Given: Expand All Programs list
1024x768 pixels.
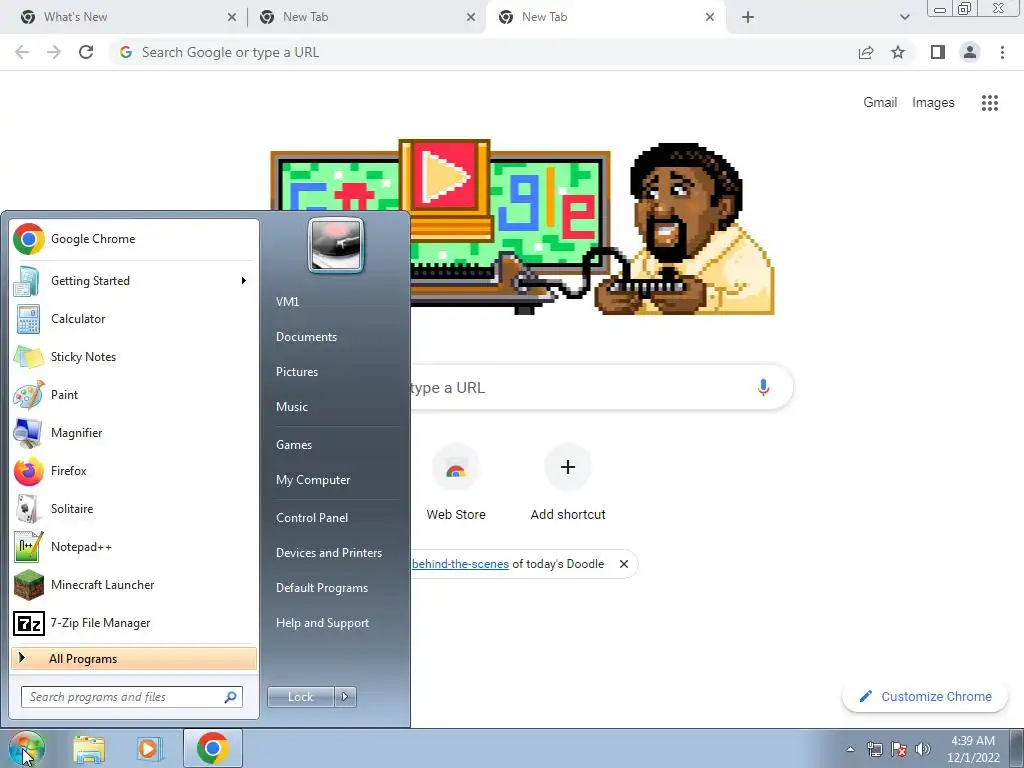Looking at the screenshot, I should point(134,658).
